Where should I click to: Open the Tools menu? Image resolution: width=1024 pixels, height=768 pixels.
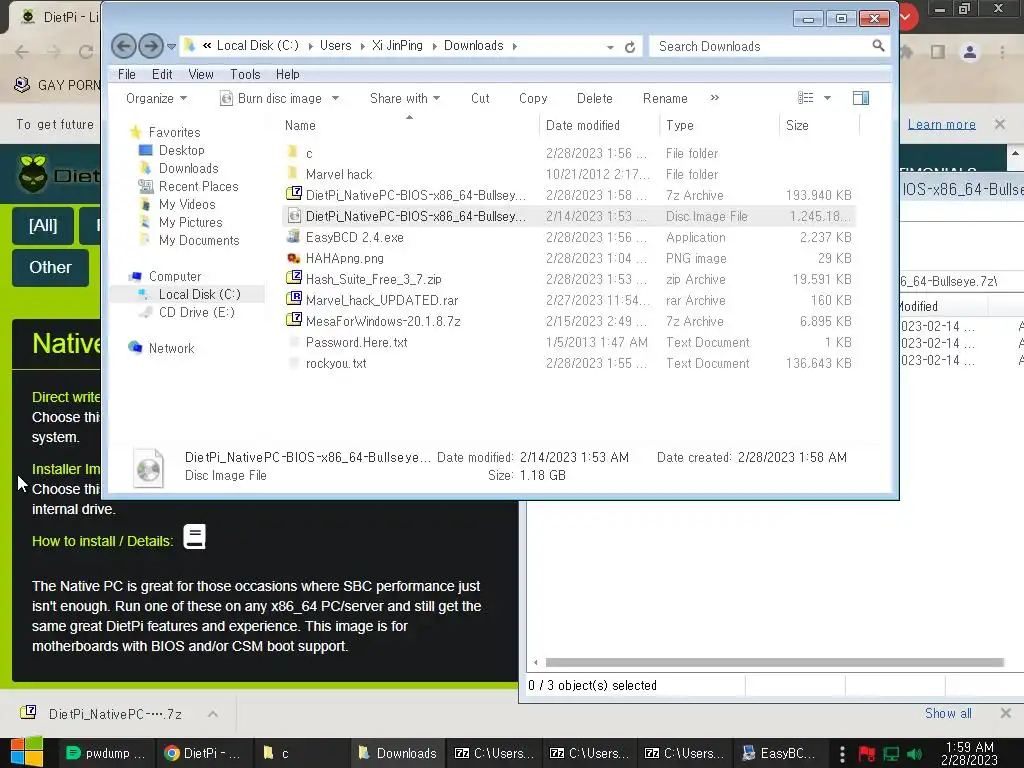coord(245,74)
